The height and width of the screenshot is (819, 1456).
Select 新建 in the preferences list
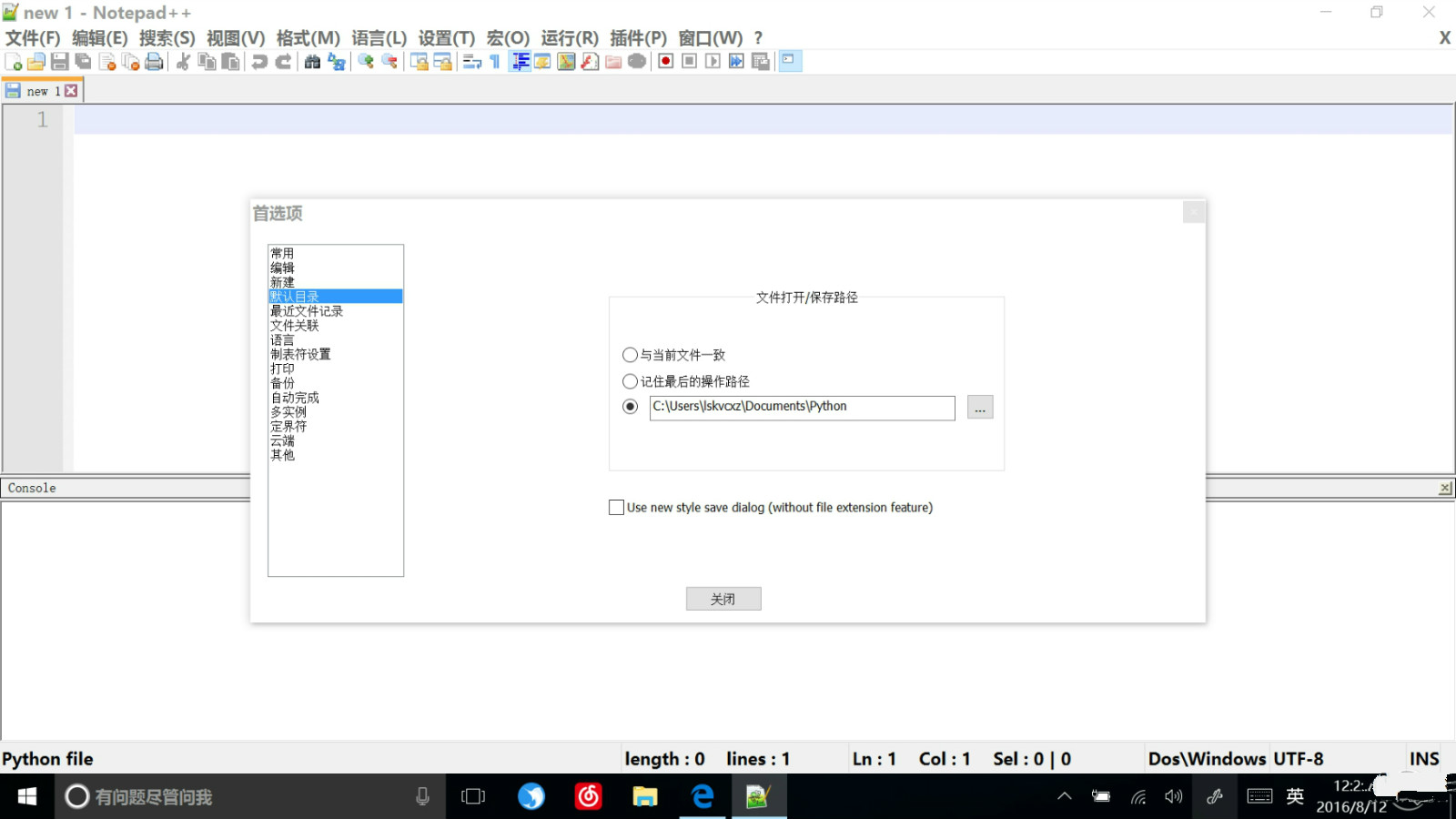coord(335,282)
